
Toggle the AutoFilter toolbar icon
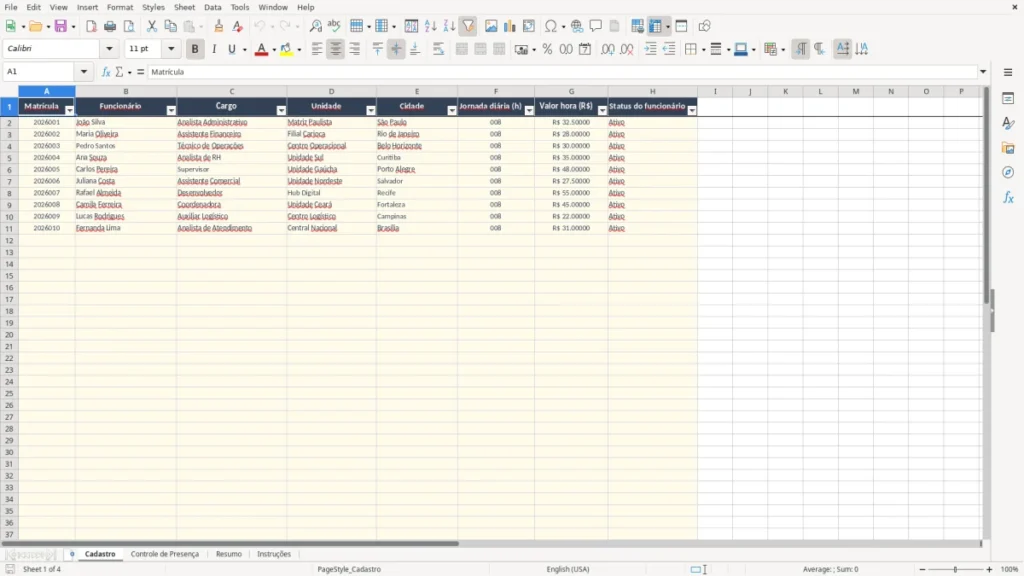(468, 26)
